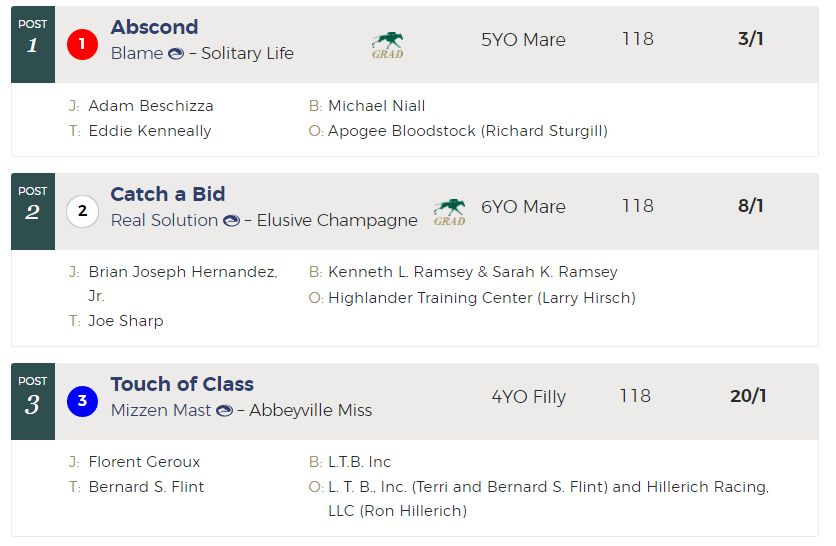Screen dimensions: 836x546
Task: Click the sire icon next to Real Solution
Action: [231, 220]
